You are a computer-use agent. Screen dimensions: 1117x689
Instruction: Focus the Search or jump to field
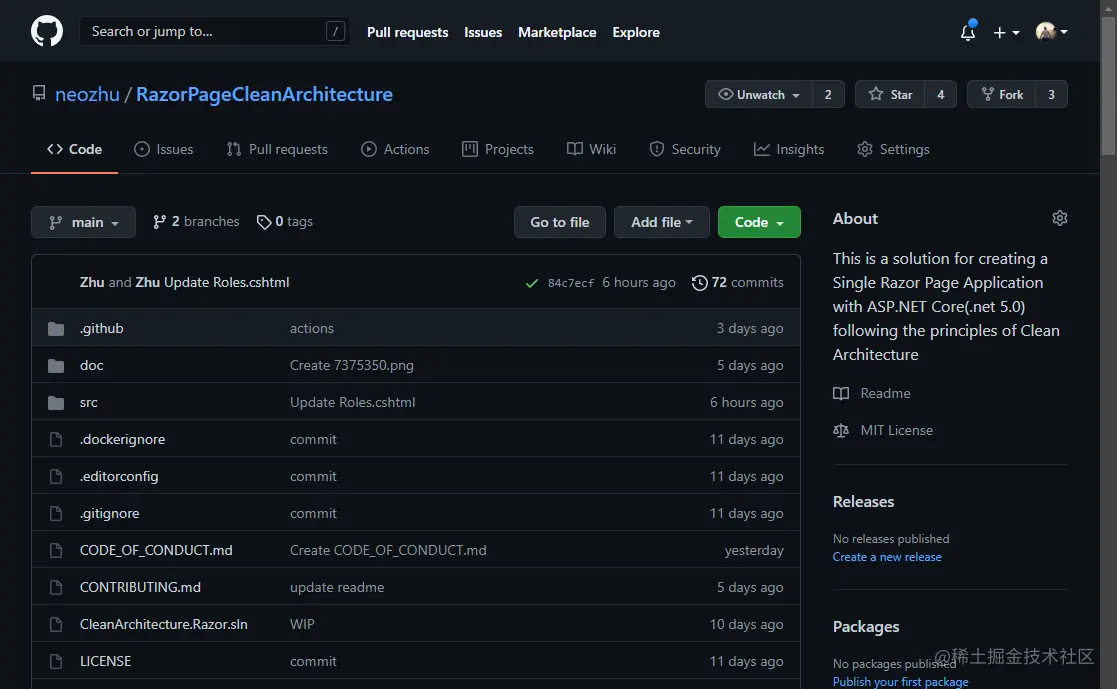pyautogui.click(x=214, y=31)
